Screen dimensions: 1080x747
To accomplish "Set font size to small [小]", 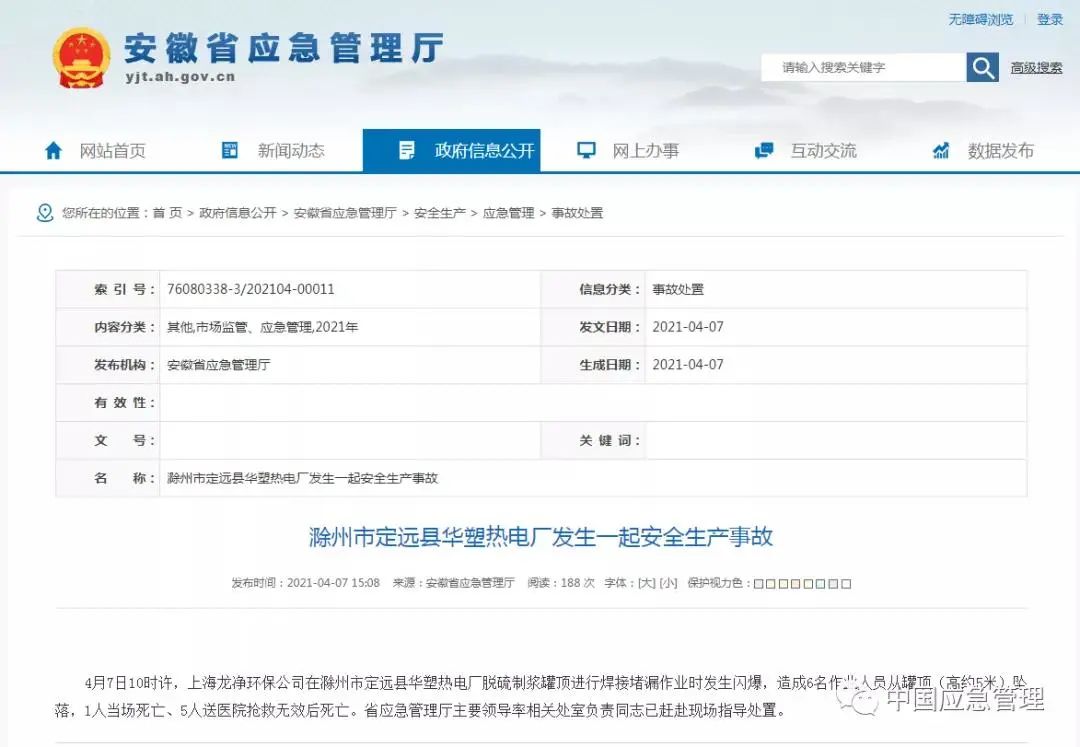I will (x=668, y=583).
